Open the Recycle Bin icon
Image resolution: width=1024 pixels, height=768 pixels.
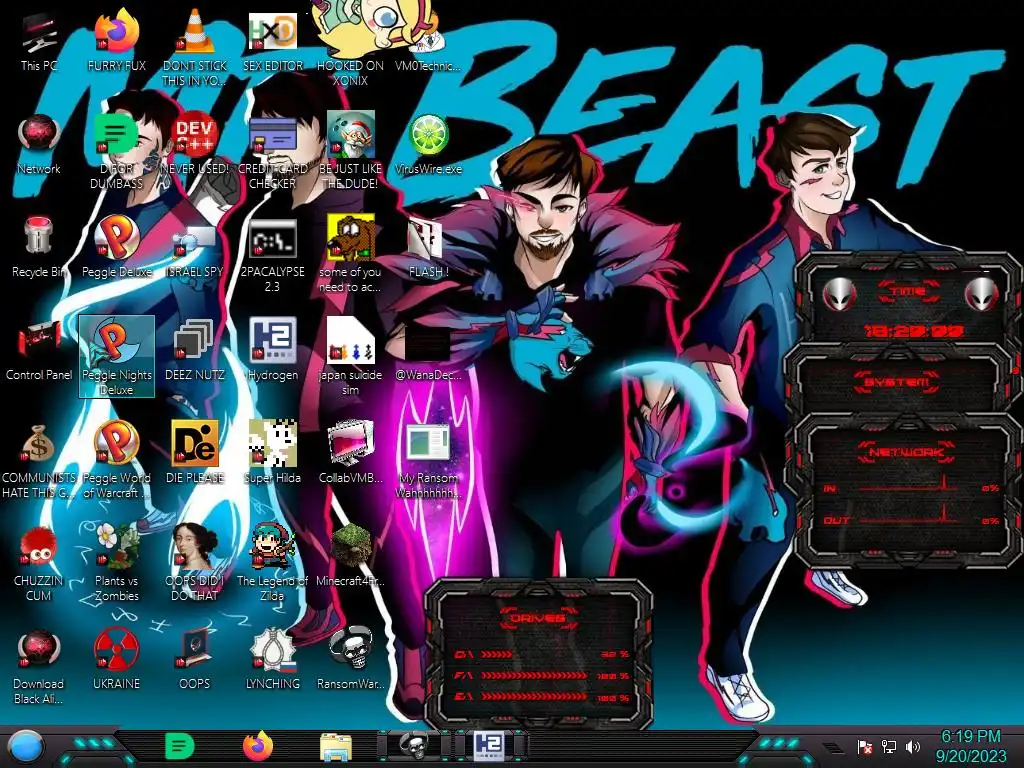click(39, 247)
